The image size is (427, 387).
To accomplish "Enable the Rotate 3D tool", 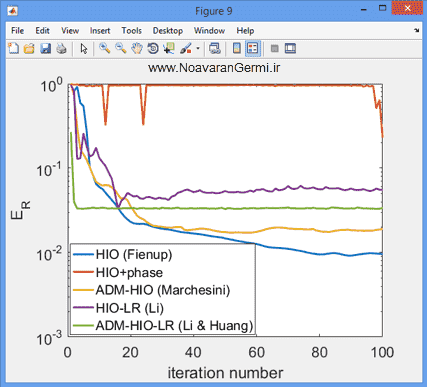I will (153, 49).
